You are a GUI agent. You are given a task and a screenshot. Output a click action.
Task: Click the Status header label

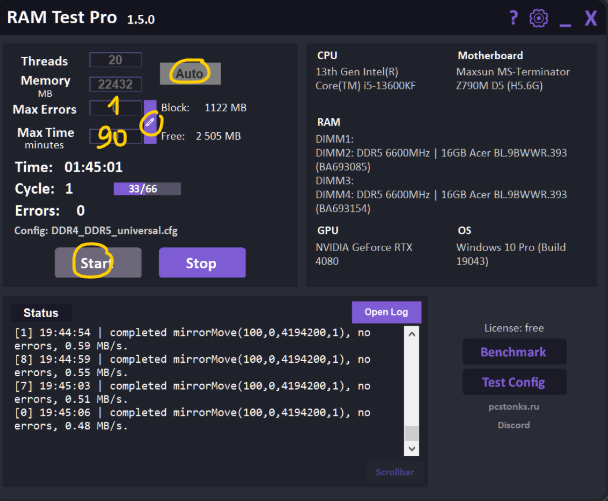[41, 313]
